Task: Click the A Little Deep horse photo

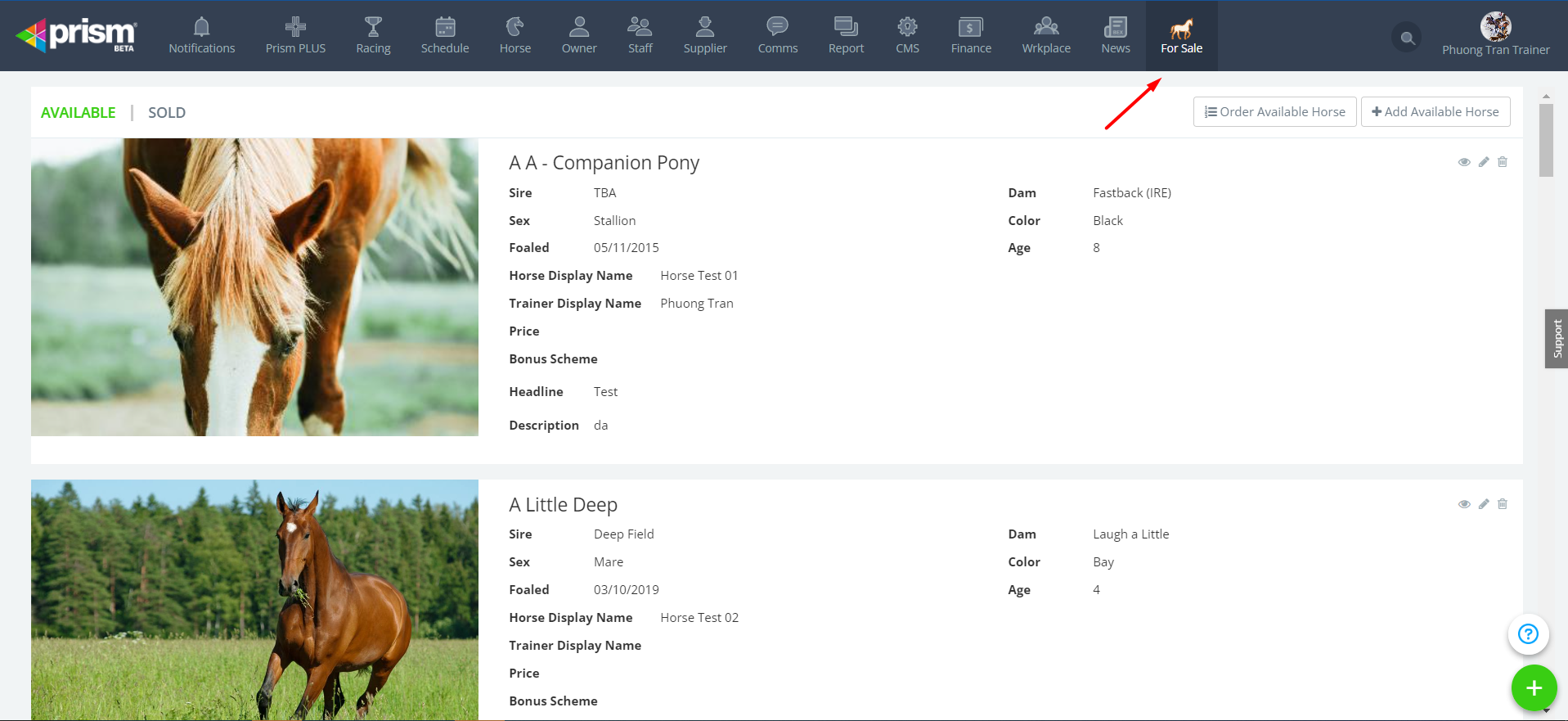Action: click(254, 599)
